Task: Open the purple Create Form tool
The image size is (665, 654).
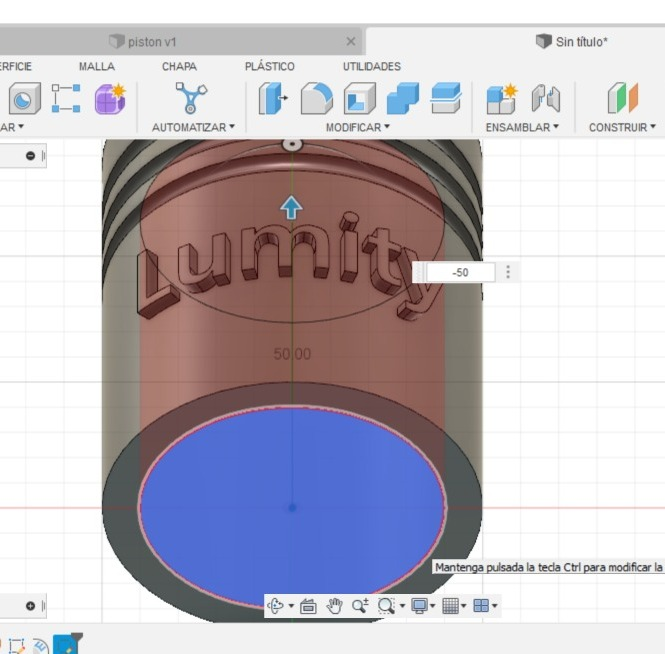Action: click(110, 98)
